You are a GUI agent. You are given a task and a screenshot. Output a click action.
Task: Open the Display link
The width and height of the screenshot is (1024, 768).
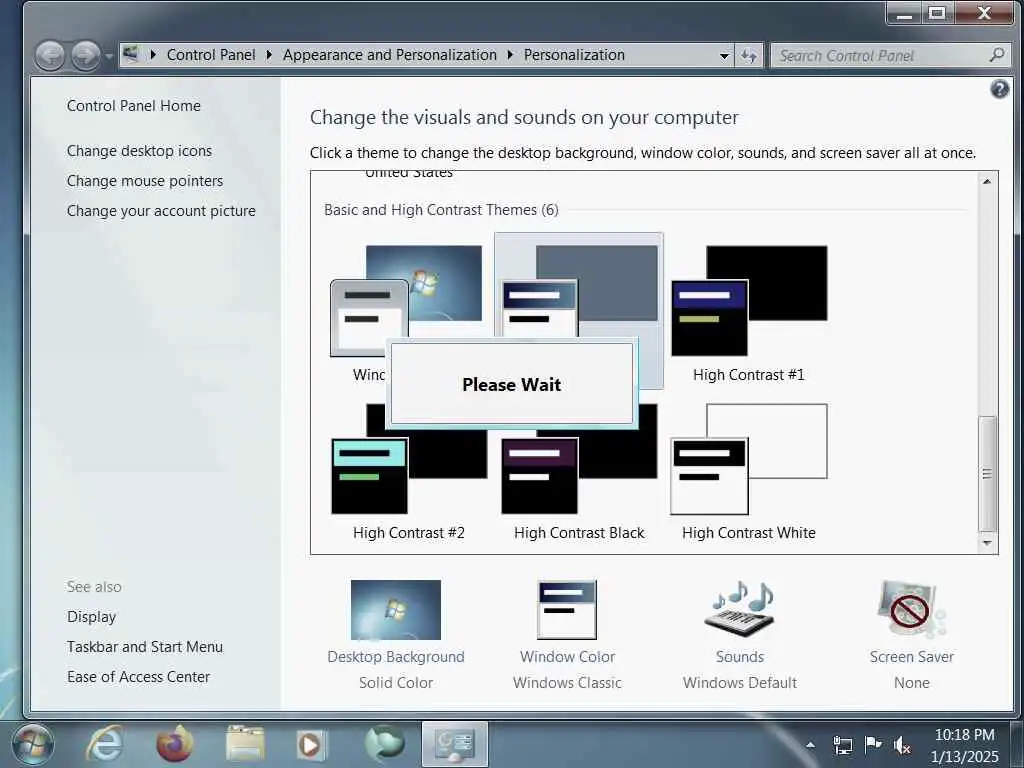click(91, 617)
